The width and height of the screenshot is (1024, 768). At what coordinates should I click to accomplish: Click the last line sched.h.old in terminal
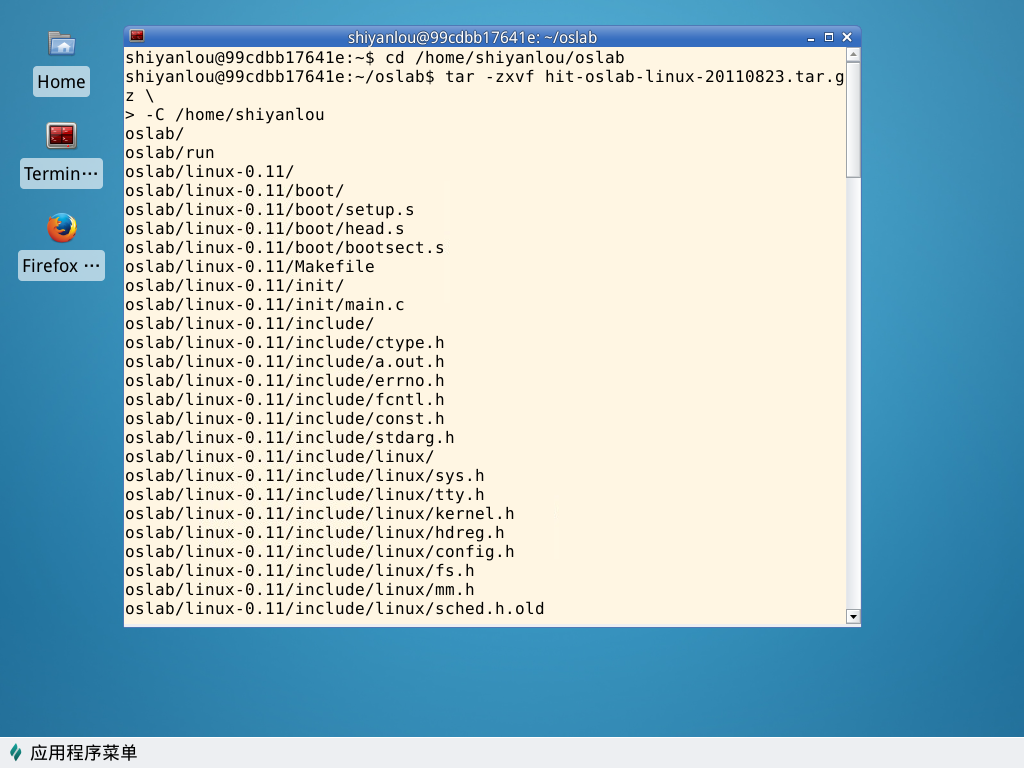click(x=335, y=609)
